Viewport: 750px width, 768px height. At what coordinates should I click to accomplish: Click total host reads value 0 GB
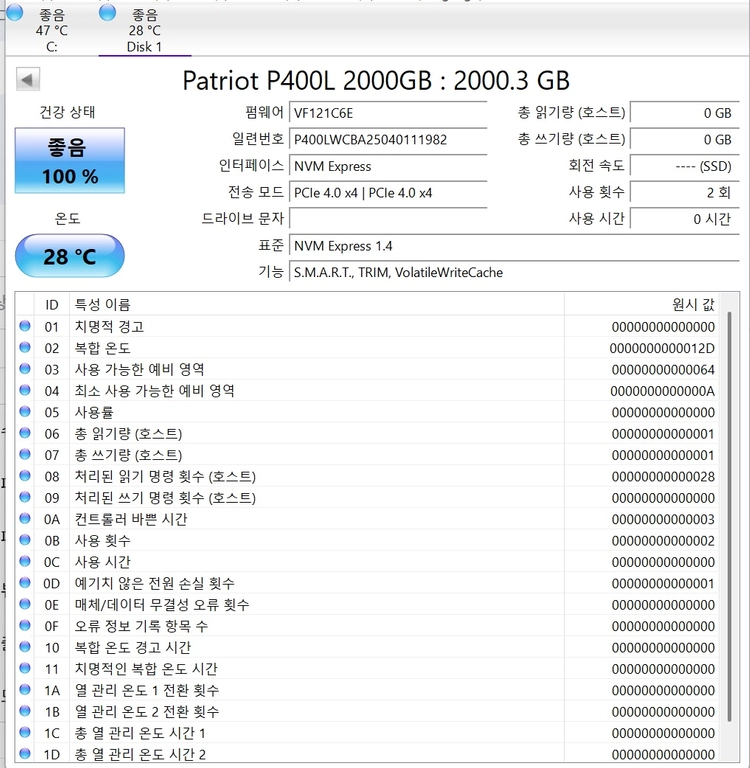tap(684, 113)
